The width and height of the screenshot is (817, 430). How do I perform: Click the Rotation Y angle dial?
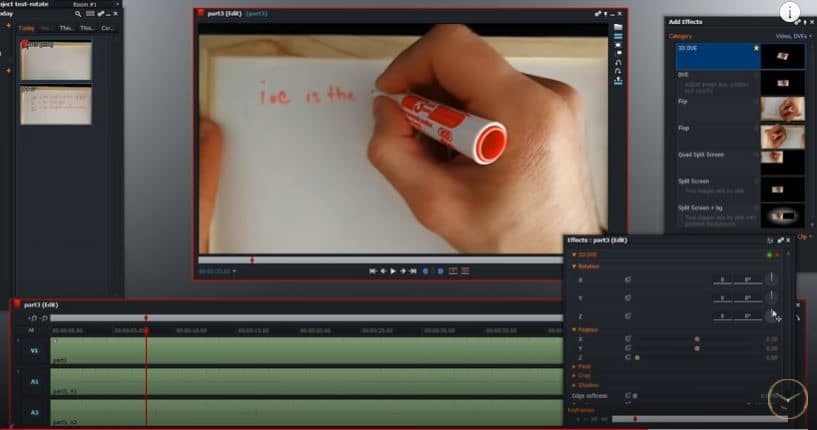771,298
